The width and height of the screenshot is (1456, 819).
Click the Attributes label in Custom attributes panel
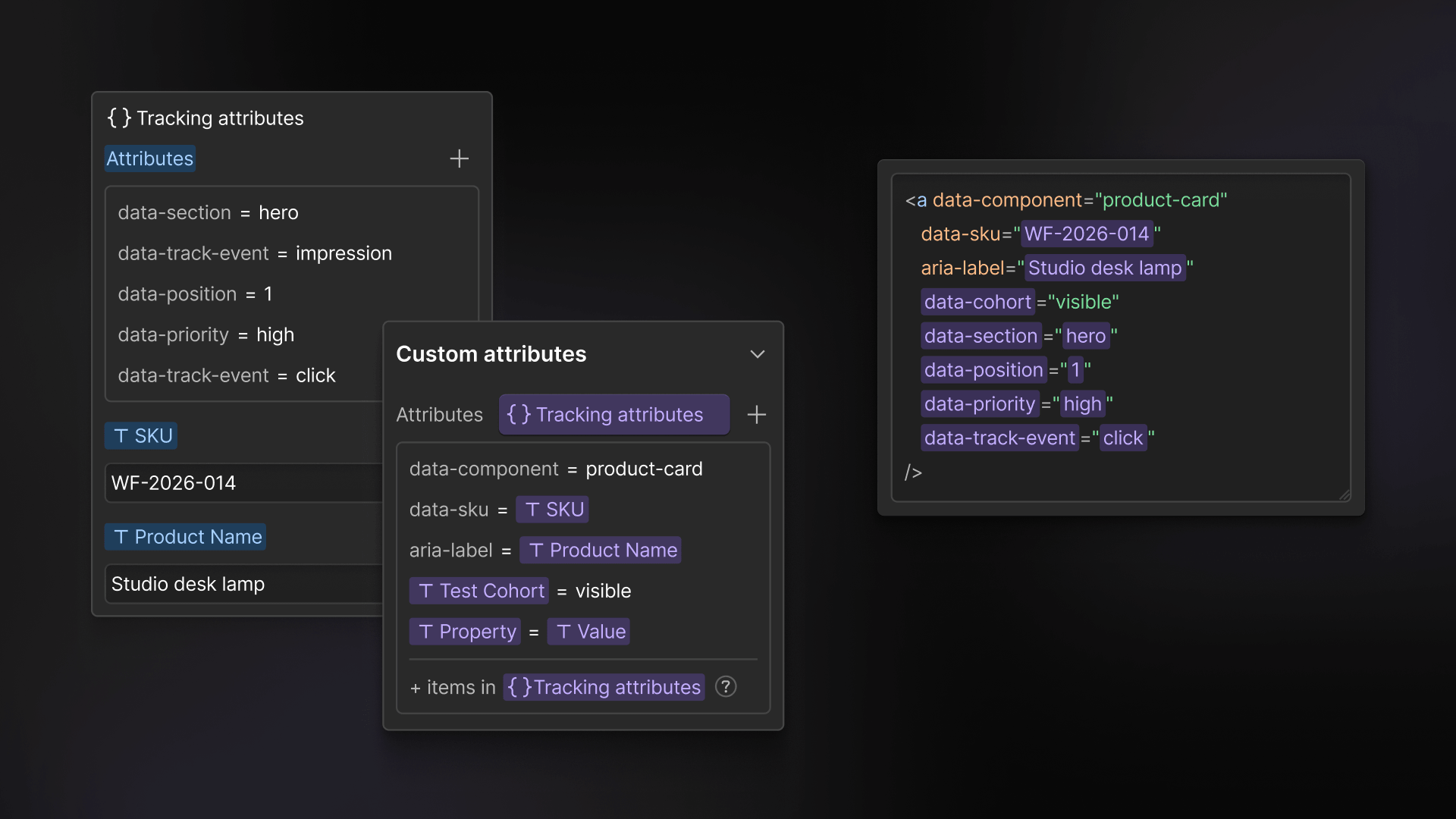pos(440,415)
